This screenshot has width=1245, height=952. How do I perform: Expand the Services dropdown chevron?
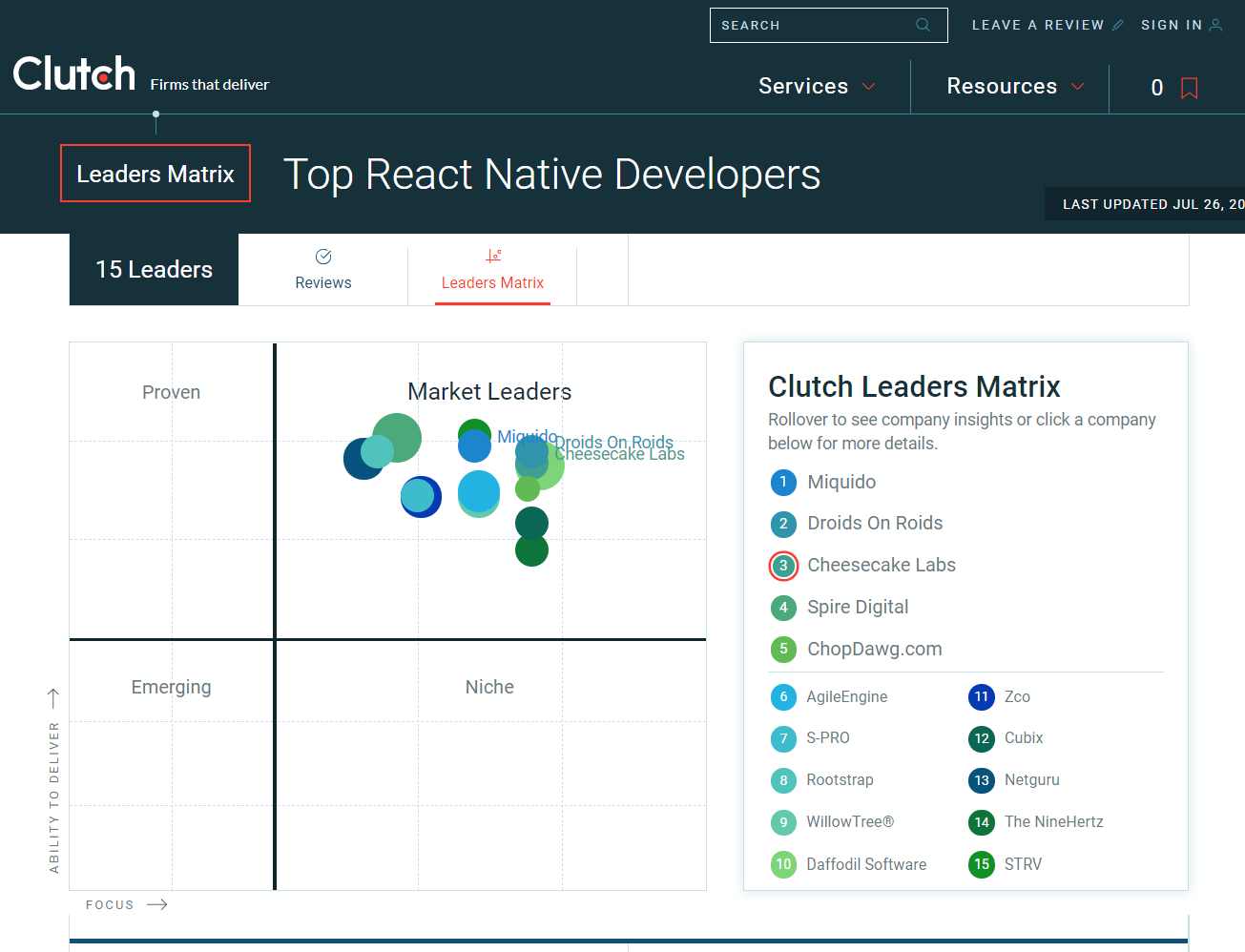tap(869, 87)
